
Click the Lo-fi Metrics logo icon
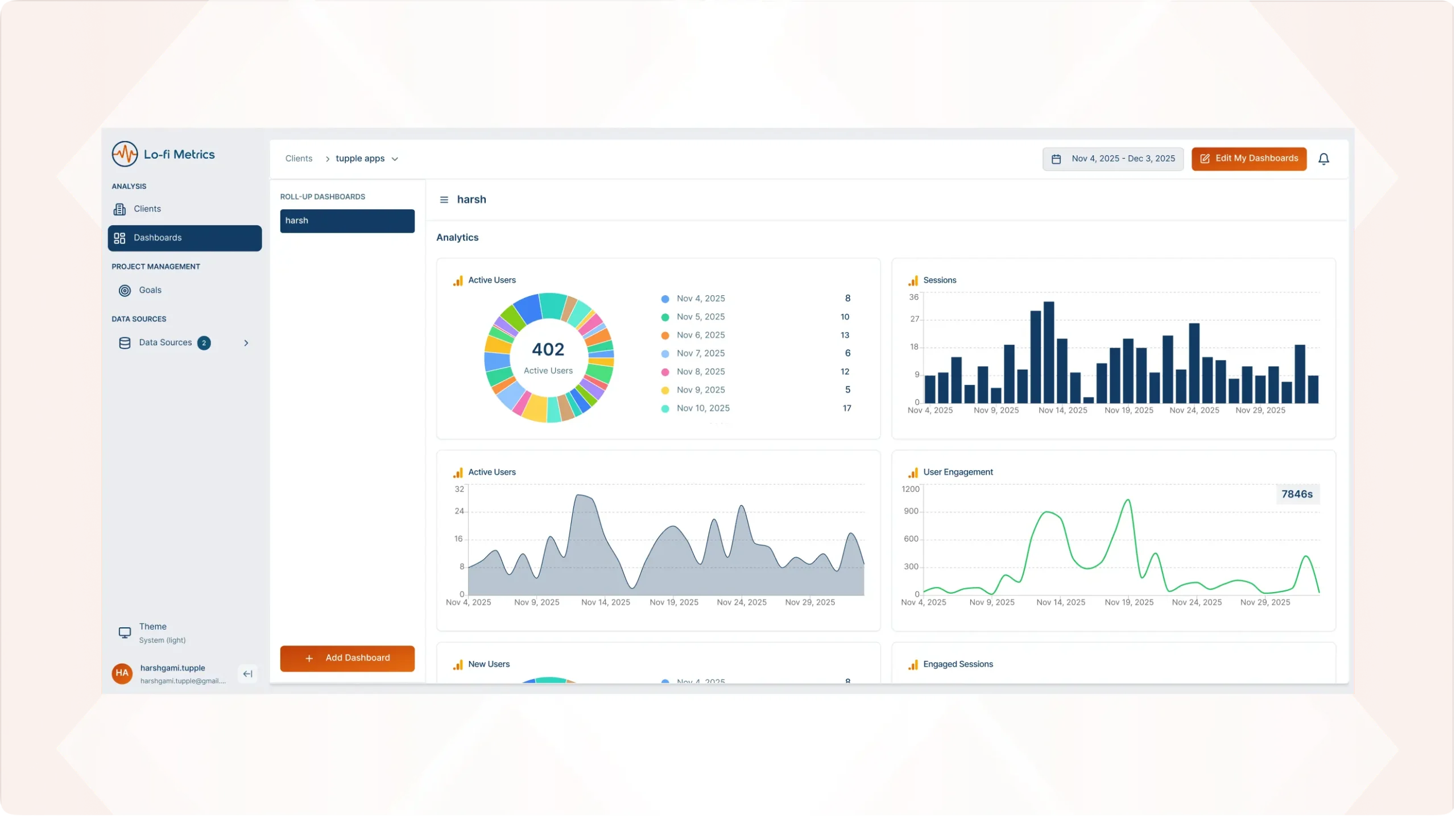click(x=125, y=154)
